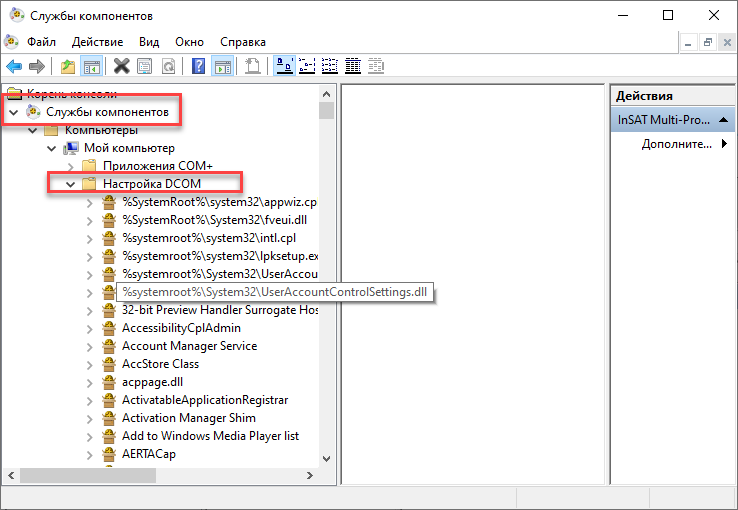
Task: Click package icon beside ActivatableApplicationRegistrar
Action: pos(109,400)
